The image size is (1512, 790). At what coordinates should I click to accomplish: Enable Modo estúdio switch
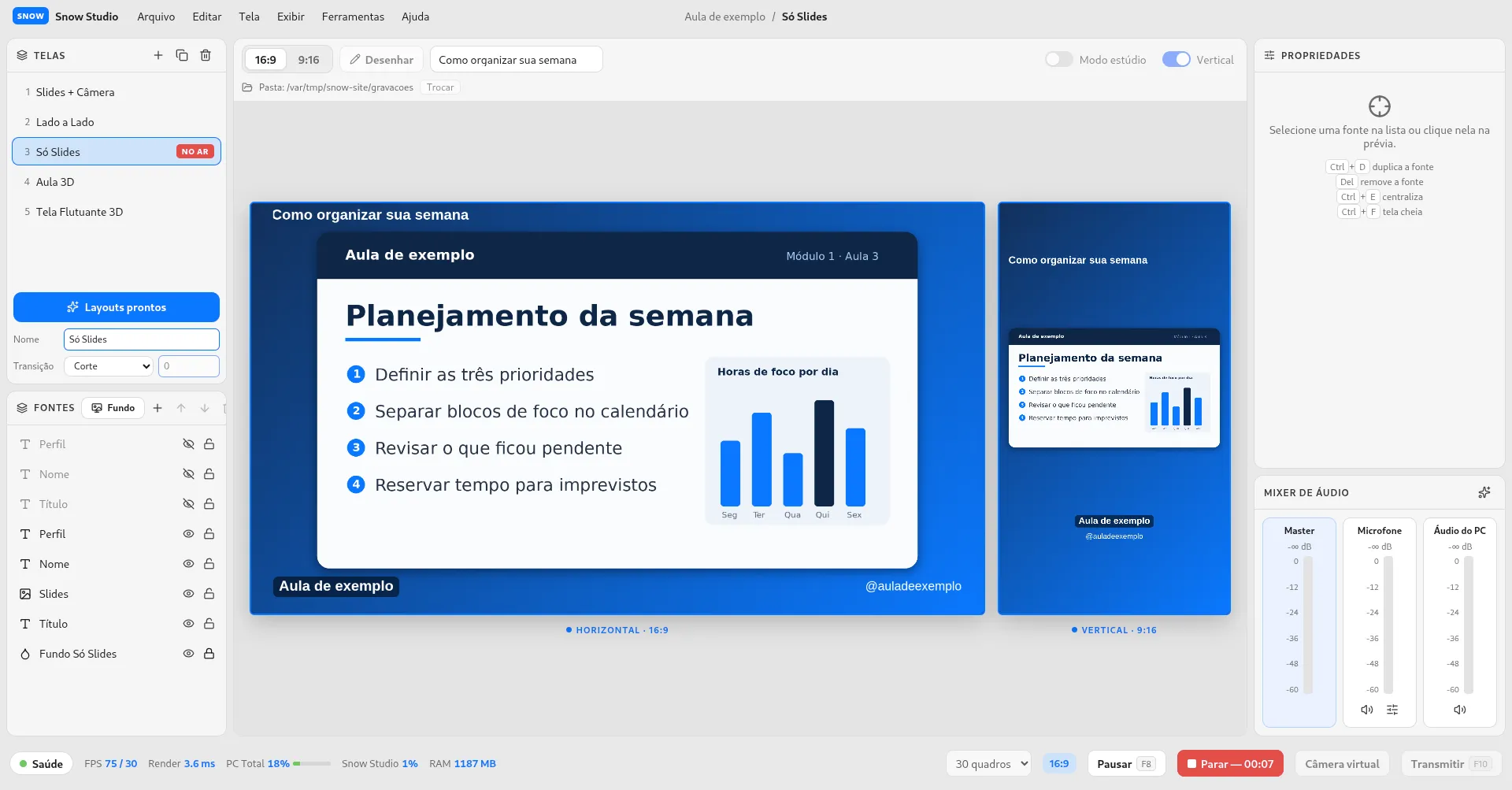click(1058, 60)
